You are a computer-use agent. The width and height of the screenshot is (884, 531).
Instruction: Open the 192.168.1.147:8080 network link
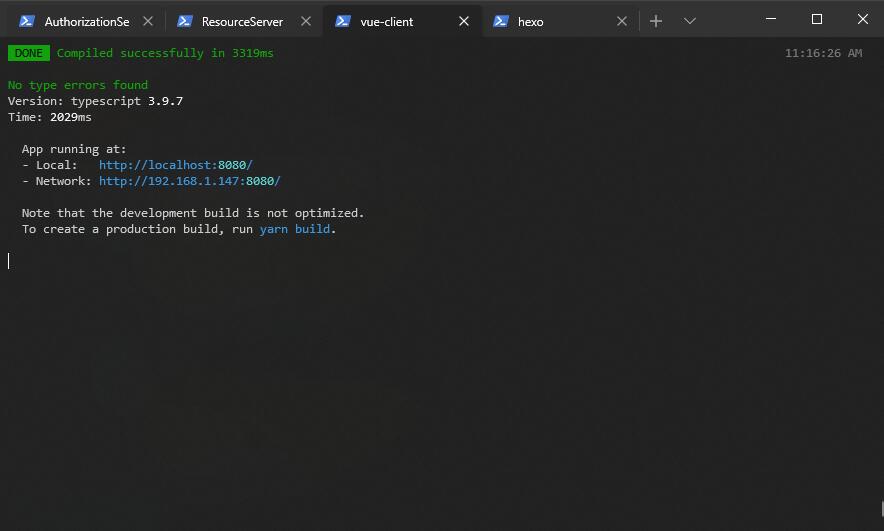[189, 181]
